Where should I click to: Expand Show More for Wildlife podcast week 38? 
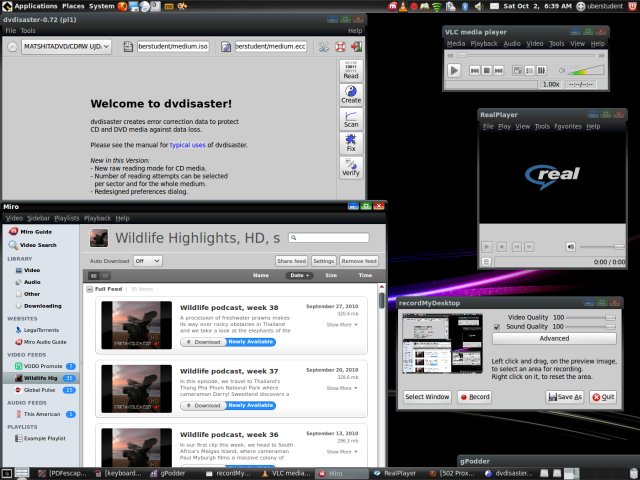[x=340, y=324]
